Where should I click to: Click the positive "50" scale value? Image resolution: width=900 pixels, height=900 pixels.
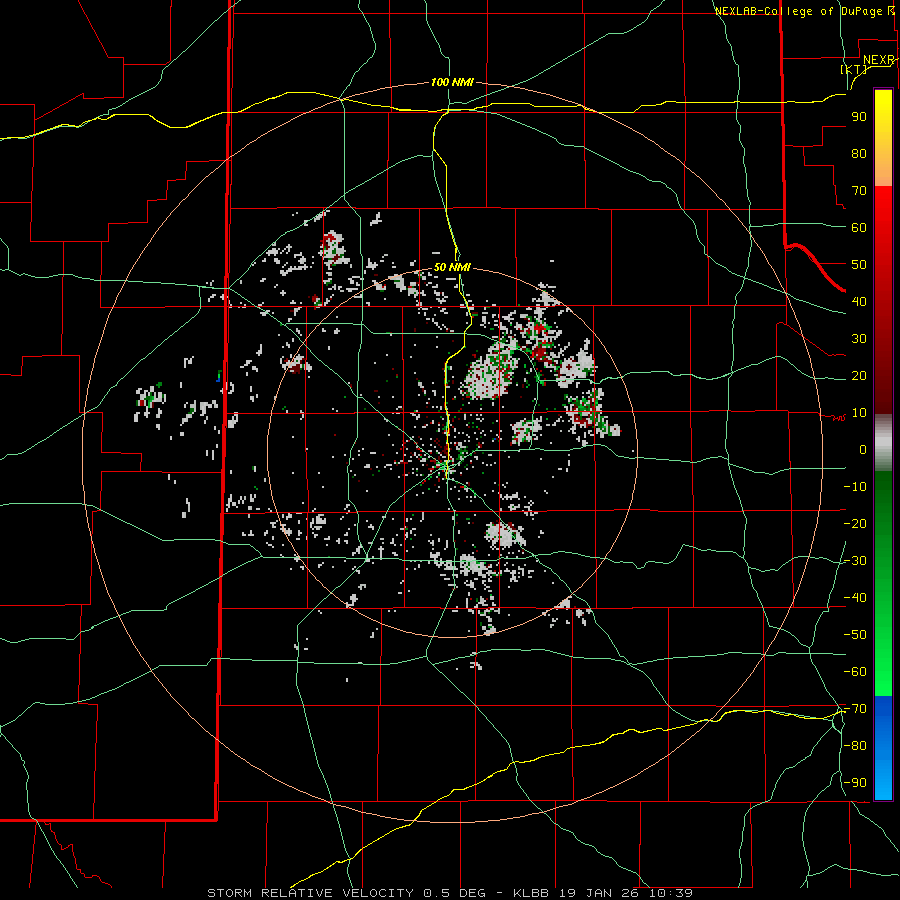[859, 265]
